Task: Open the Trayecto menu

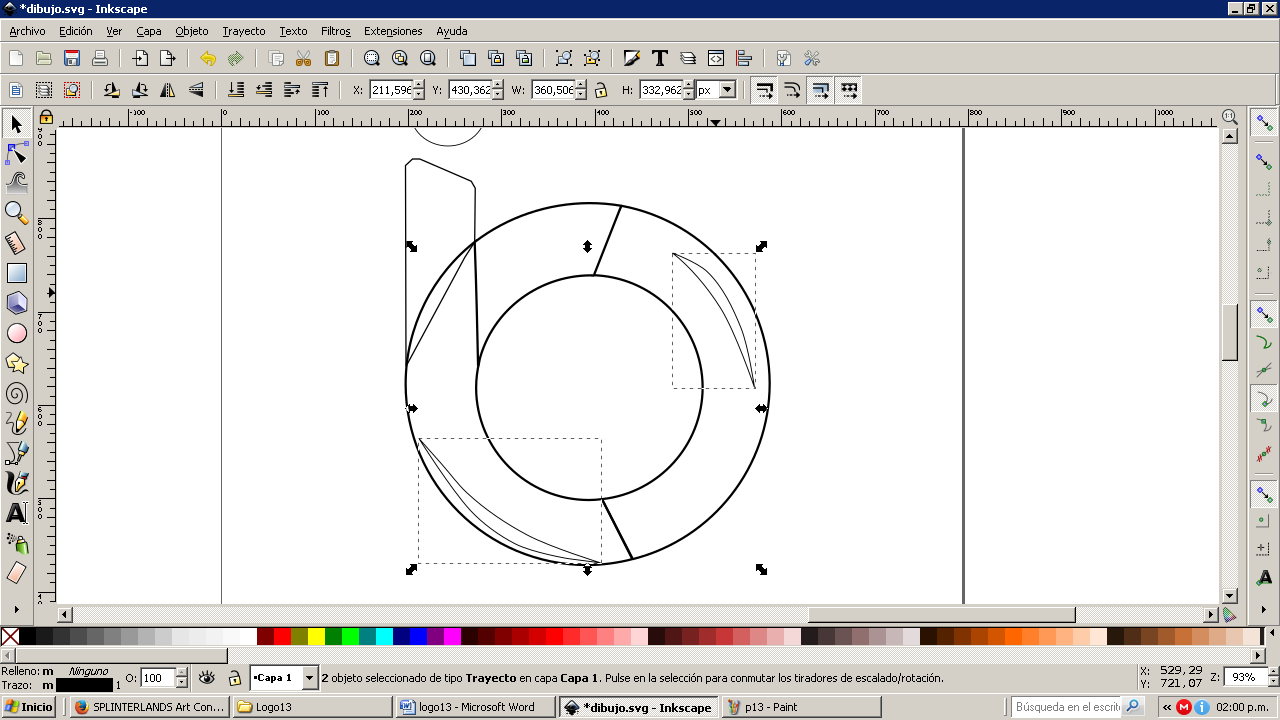Action: pyautogui.click(x=244, y=31)
